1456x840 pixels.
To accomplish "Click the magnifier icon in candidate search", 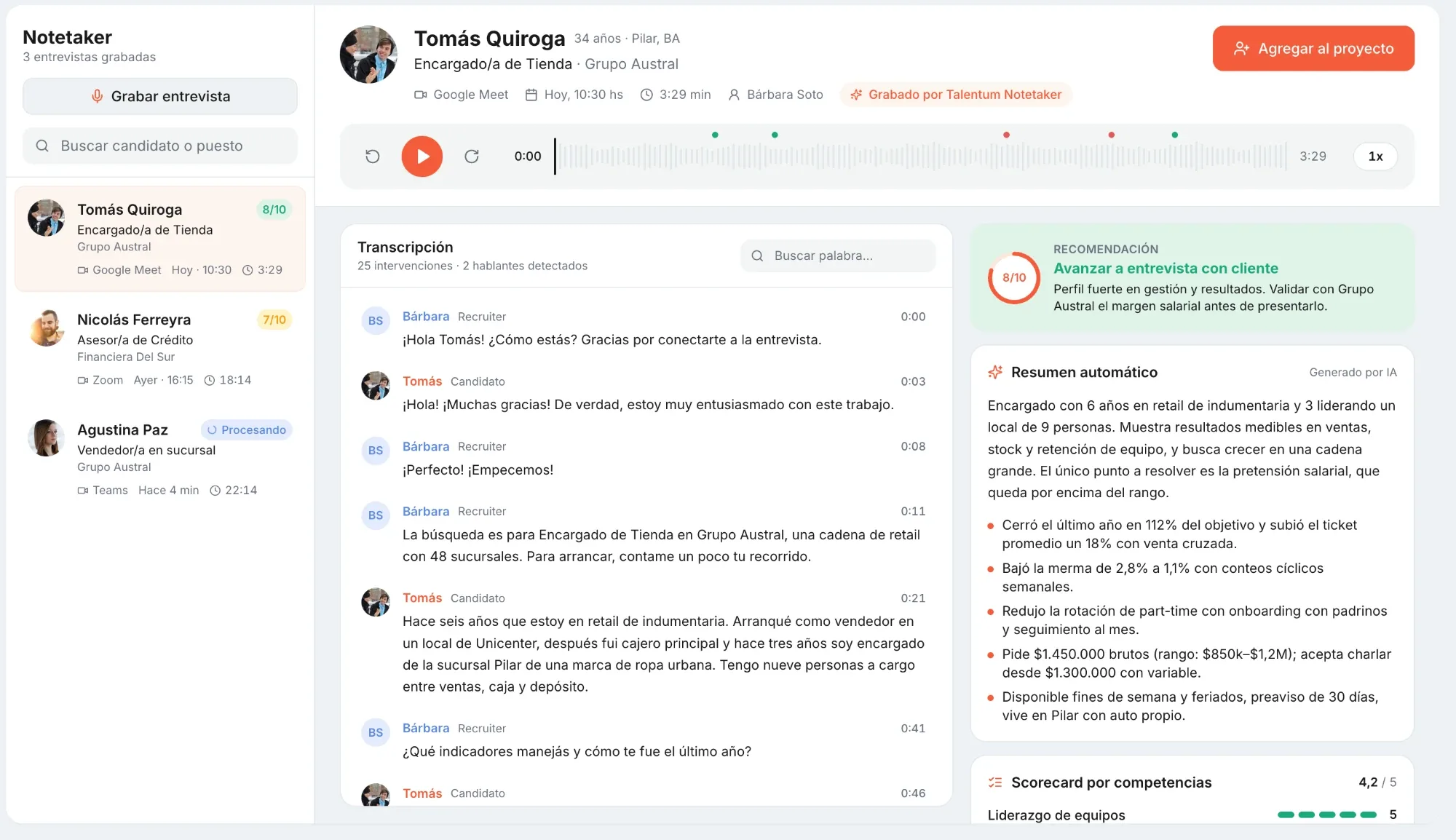I will pyautogui.click(x=42, y=146).
